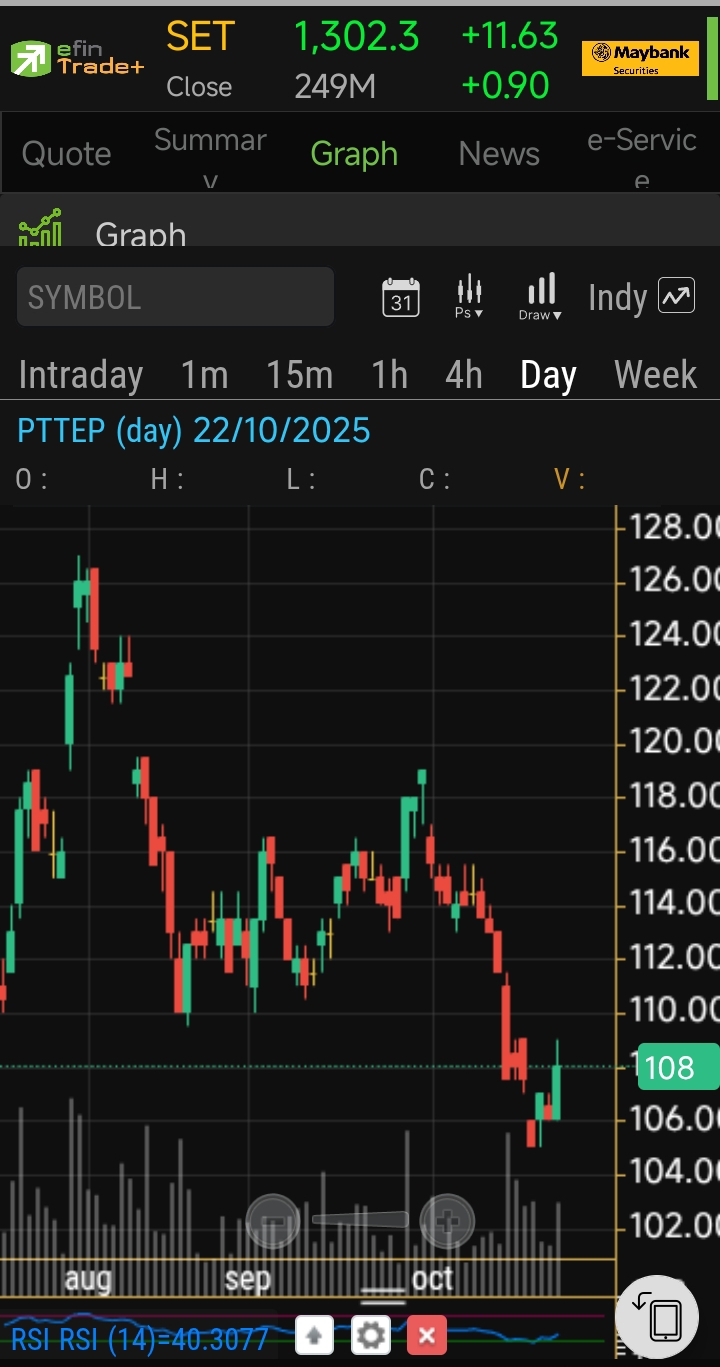Click the RSI (14)=40.3077 label
720x1367 pixels.
[140, 1339]
